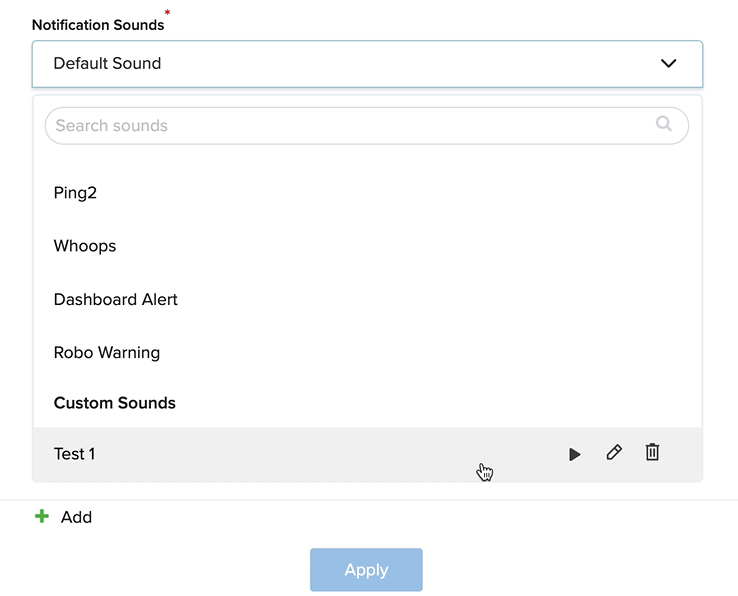The width and height of the screenshot is (738, 596).
Task: Apply the notification sound settings
Action: tap(366, 570)
